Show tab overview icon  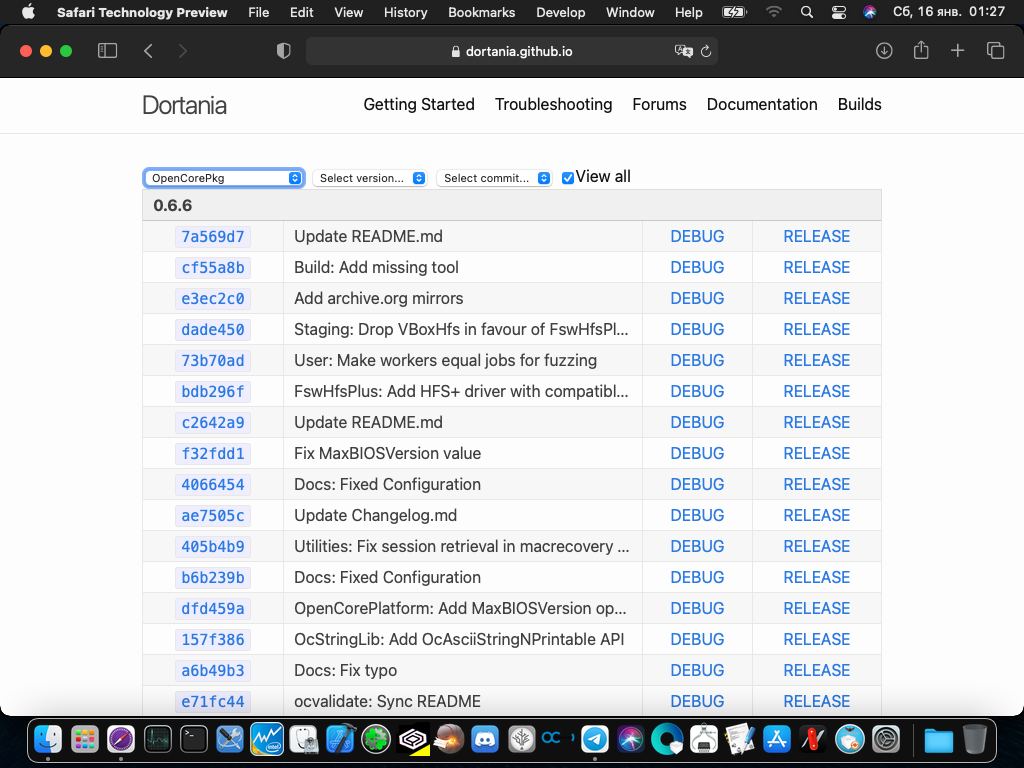995,51
